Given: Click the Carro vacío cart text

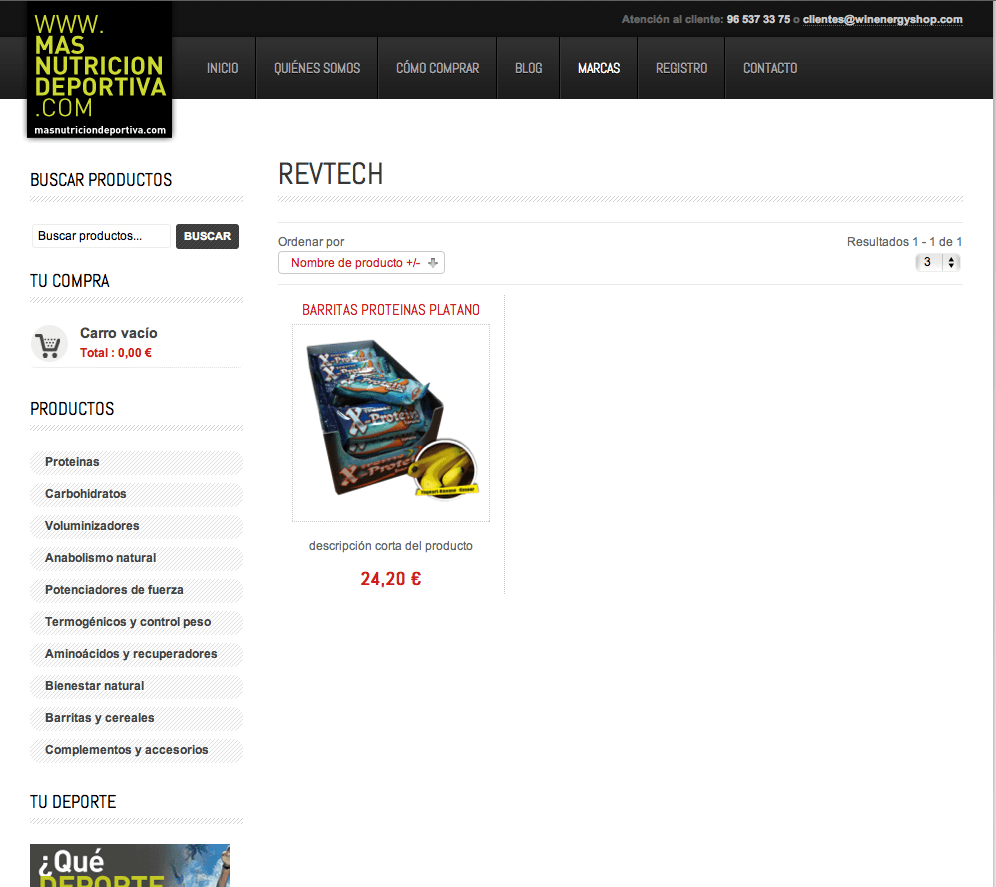Looking at the screenshot, I should click(x=119, y=333).
